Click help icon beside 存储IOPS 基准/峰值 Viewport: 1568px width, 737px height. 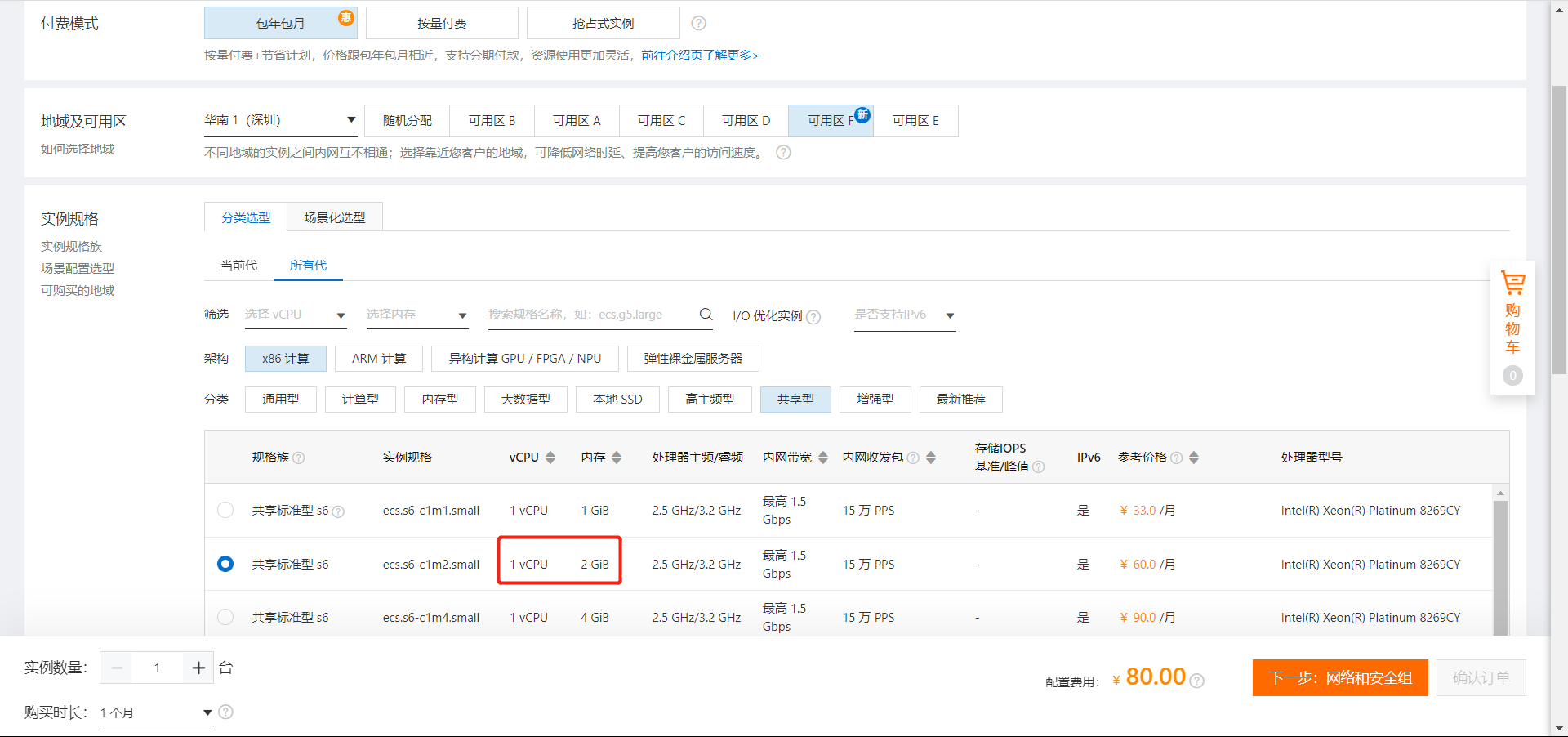pyautogui.click(x=1038, y=467)
